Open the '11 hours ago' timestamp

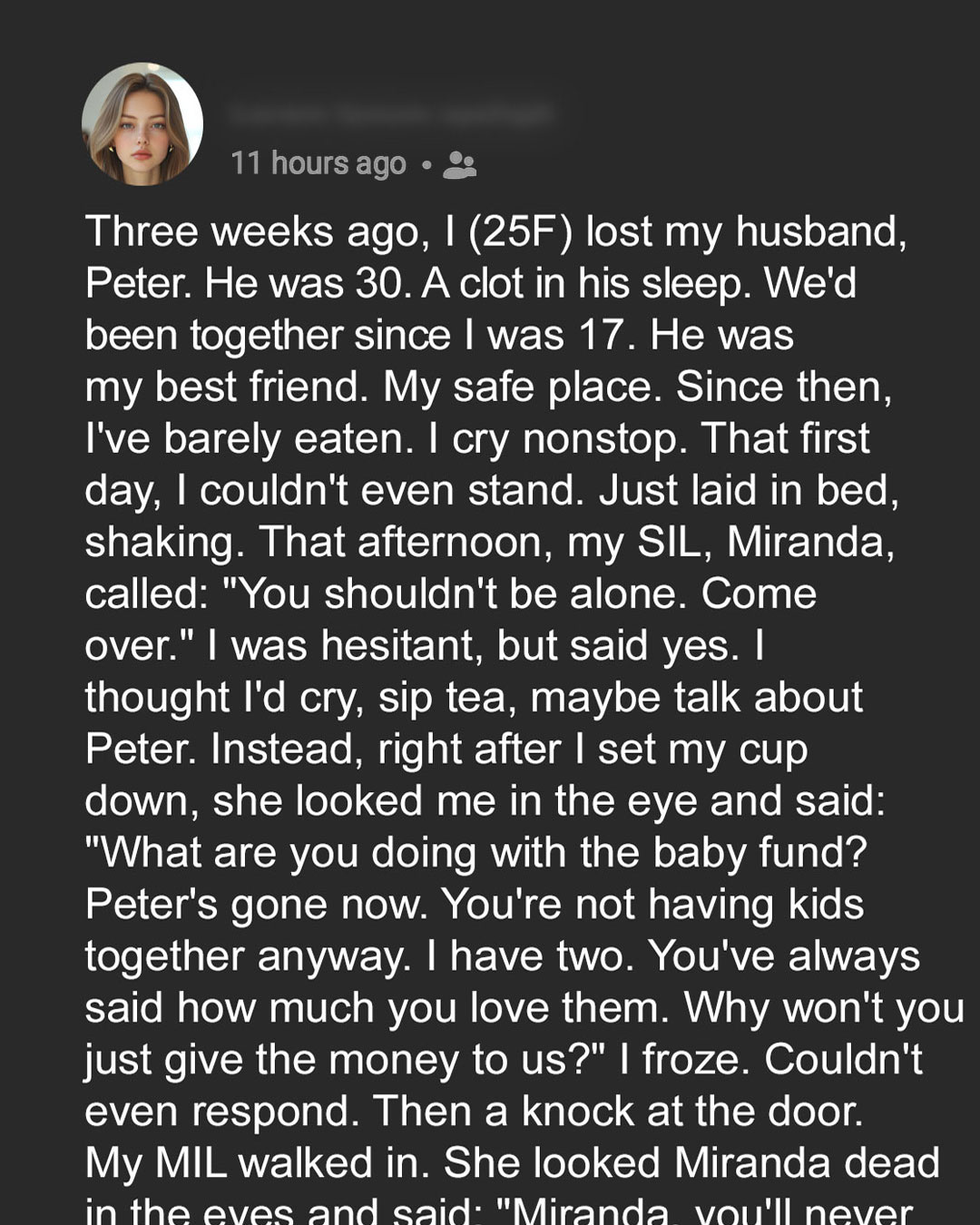tap(318, 163)
